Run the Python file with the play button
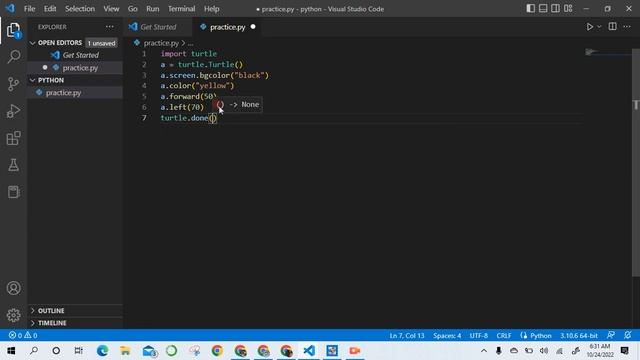Screen dimensions: 640x360 589,27
